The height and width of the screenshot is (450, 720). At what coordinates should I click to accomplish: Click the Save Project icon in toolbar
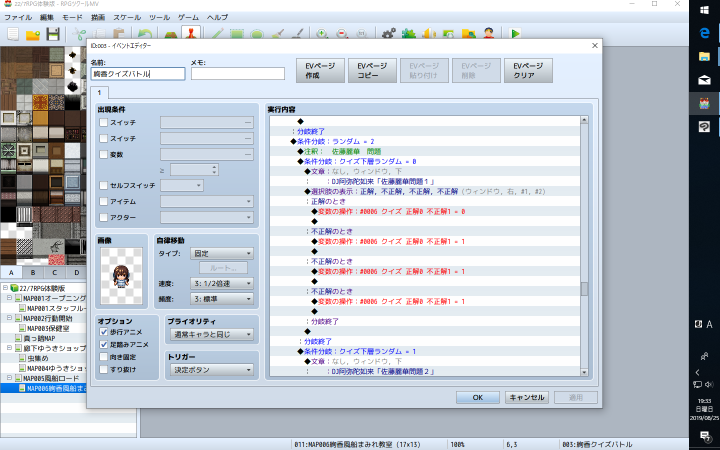coord(53,34)
